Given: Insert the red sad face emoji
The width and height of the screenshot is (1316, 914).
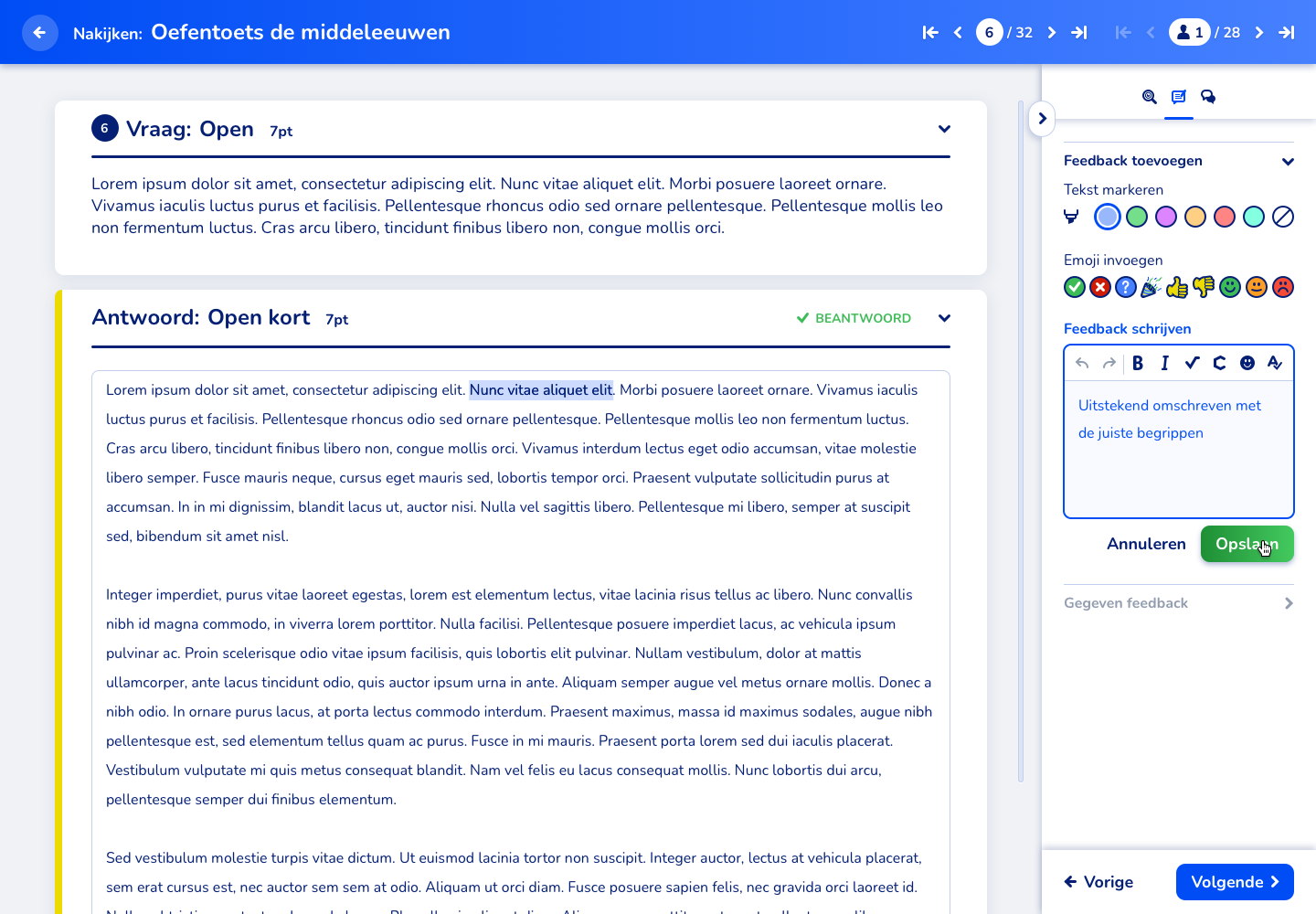Looking at the screenshot, I should click(1283, 287).
